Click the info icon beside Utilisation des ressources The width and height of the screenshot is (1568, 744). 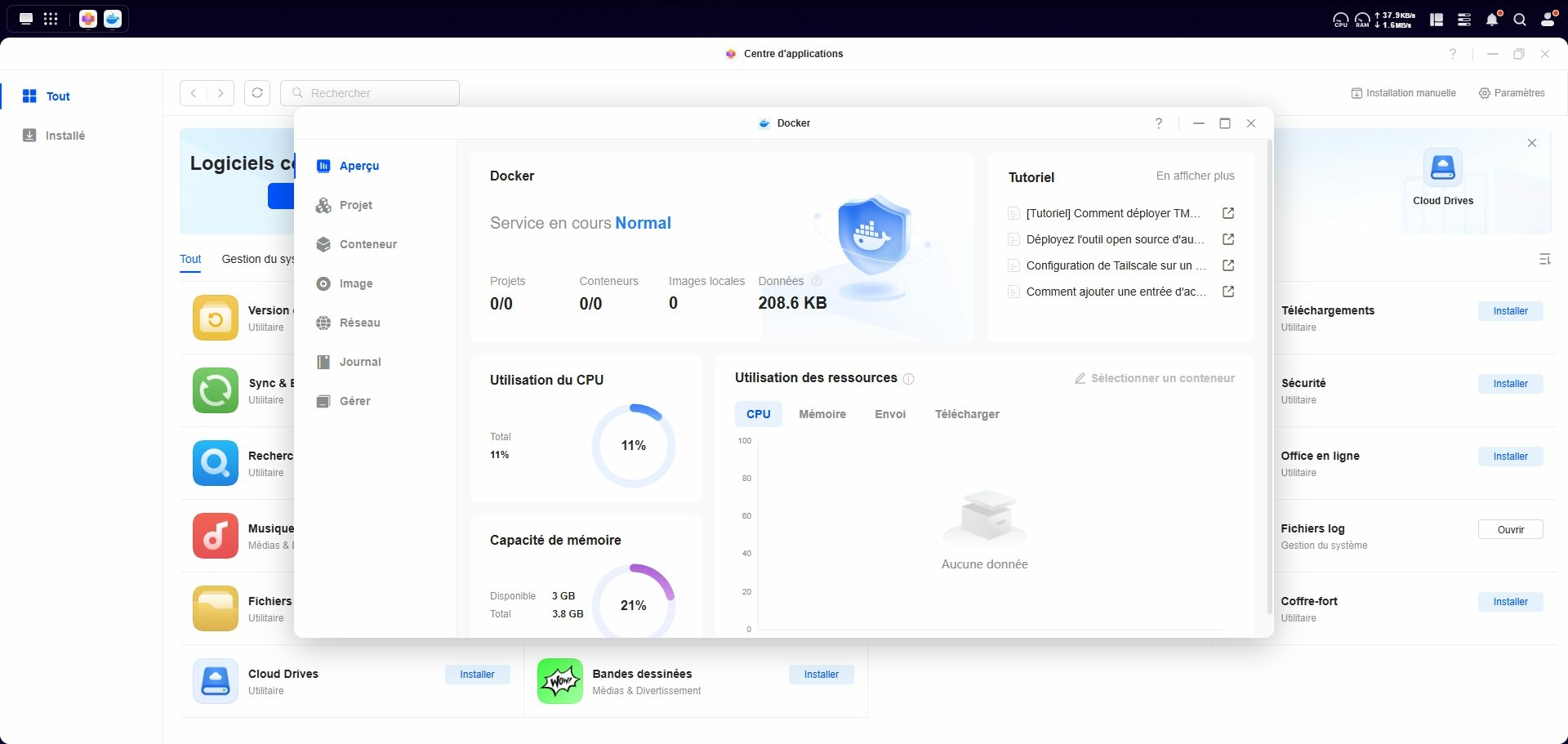pos(908,379)
